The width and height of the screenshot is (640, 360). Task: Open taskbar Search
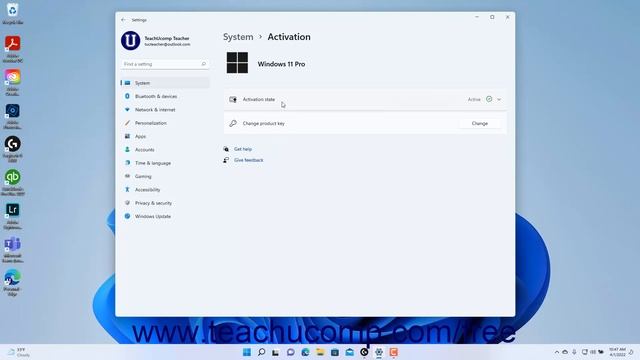point(262,352)
